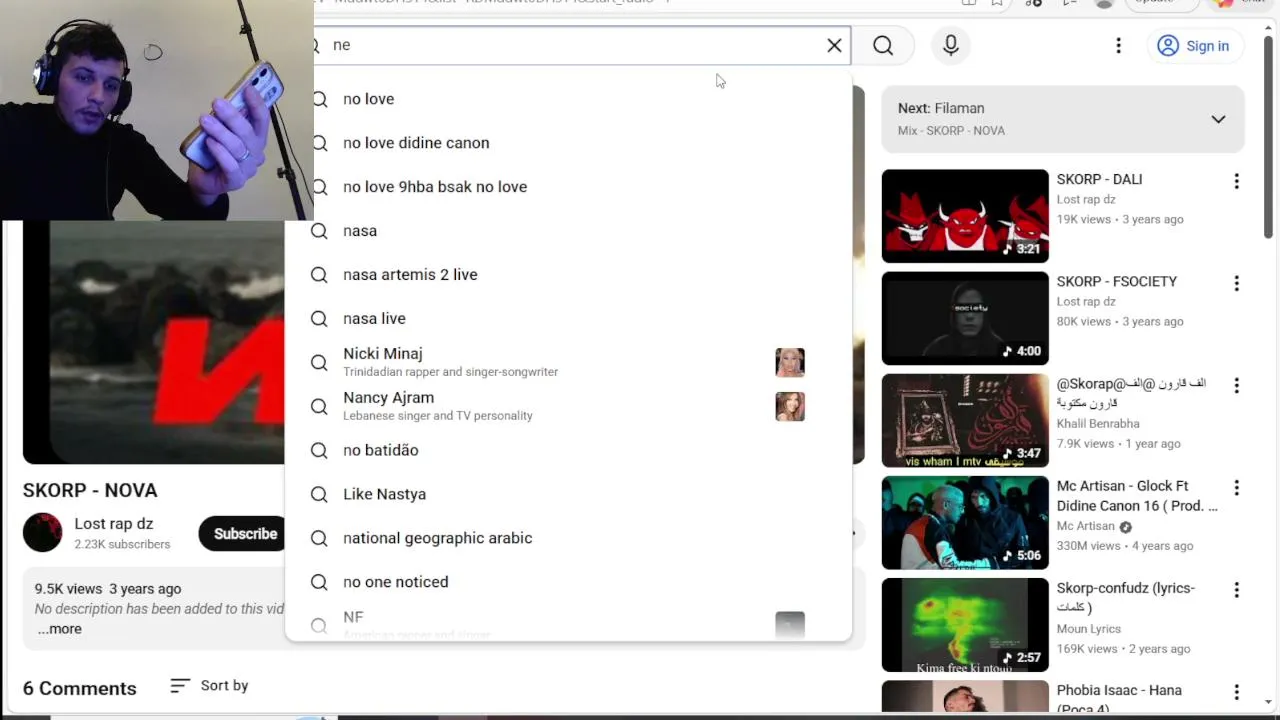Pick the Nicki Minaj suggestion
The image size is (1280, 720).
click(568, 362)
